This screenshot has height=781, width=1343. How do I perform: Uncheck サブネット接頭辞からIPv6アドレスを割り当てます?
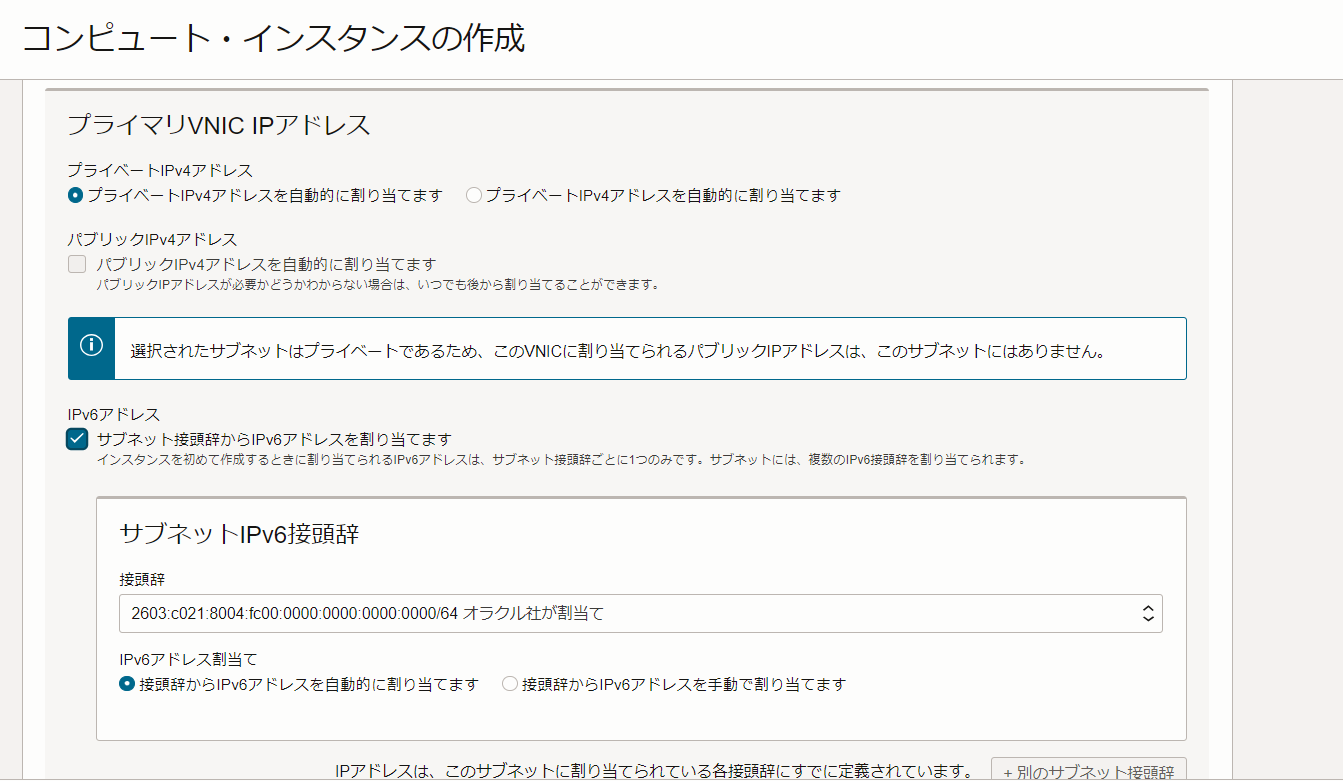point(77,438)
